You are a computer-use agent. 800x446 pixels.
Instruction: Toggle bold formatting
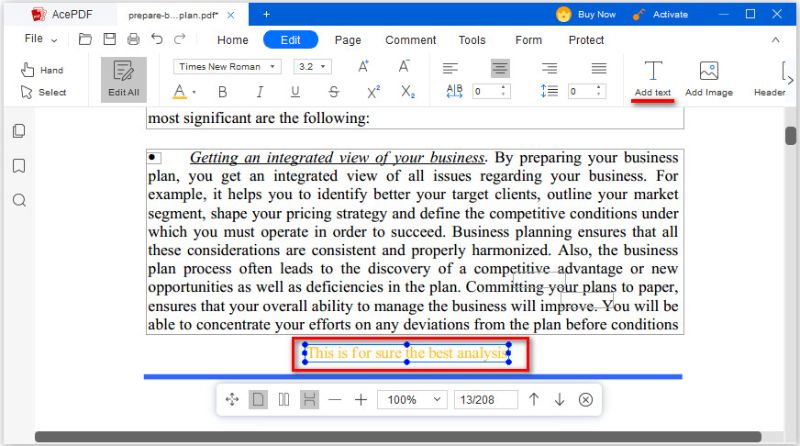222,92
